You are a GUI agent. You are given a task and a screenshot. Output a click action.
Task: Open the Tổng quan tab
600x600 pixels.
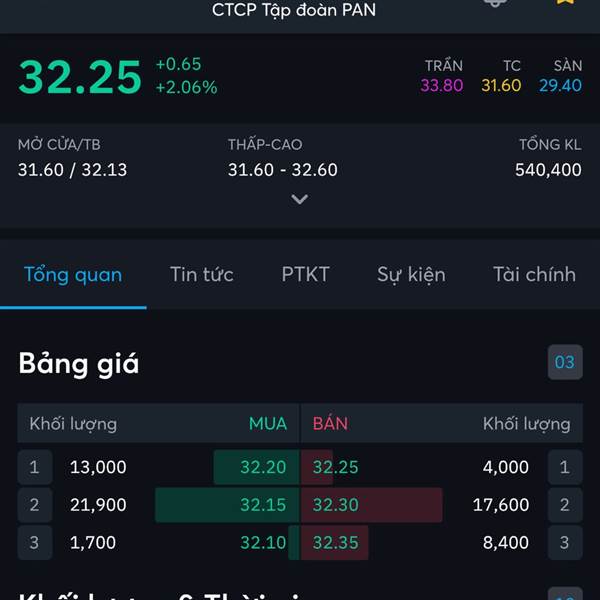pos(73,275)
